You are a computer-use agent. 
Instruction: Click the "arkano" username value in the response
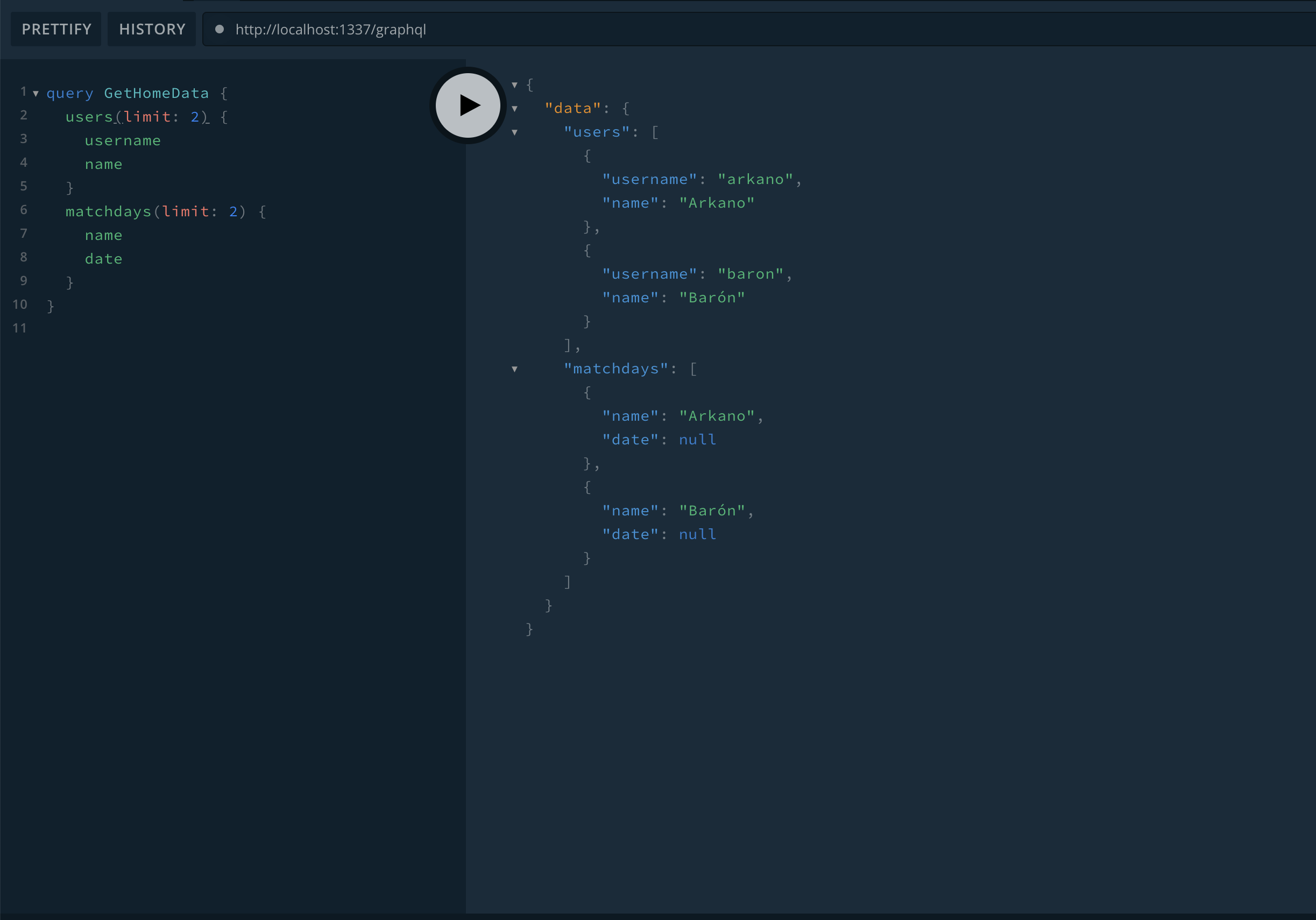click(755, 179)
